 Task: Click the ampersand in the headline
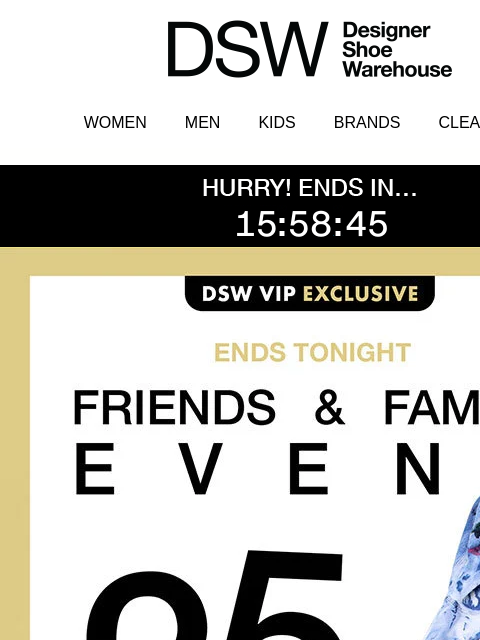(330, 407)
